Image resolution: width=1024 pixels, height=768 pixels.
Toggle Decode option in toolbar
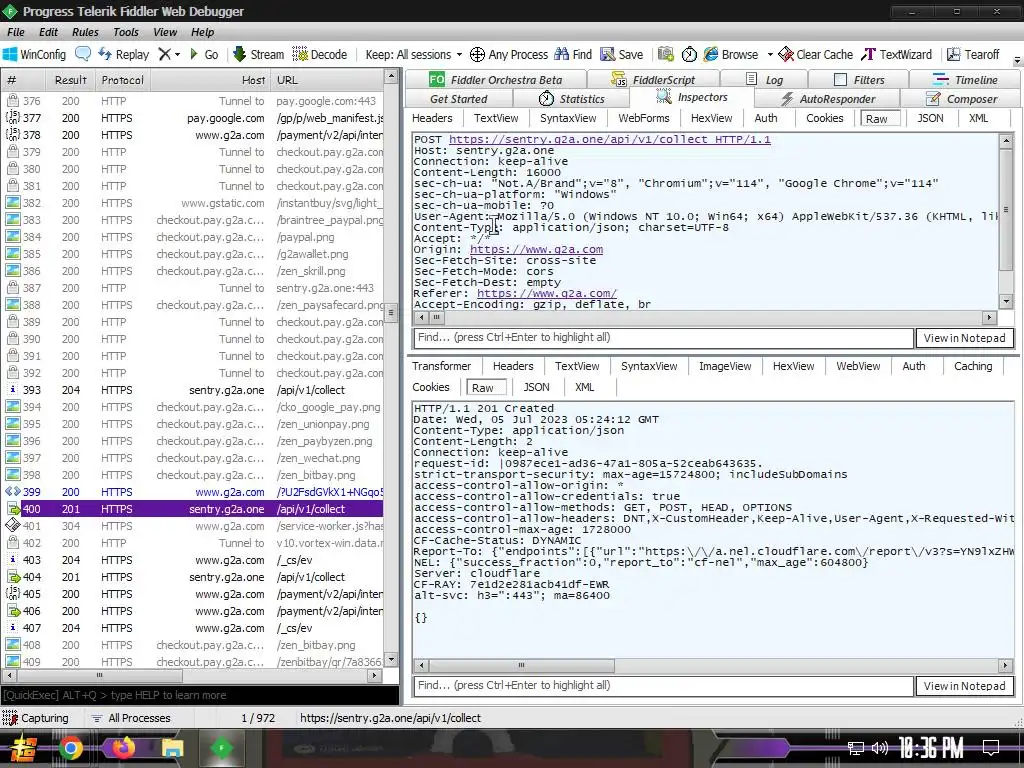[x=320, y=54]
